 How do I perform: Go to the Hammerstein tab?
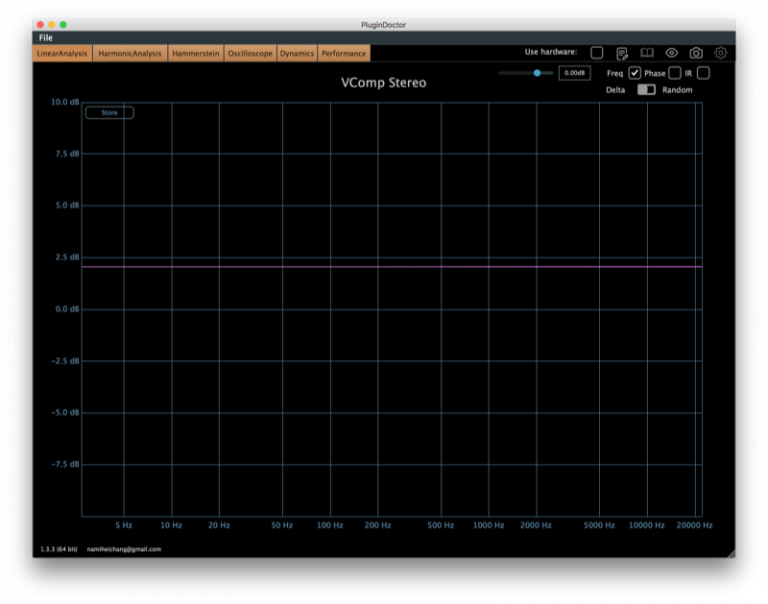(195, 53)
